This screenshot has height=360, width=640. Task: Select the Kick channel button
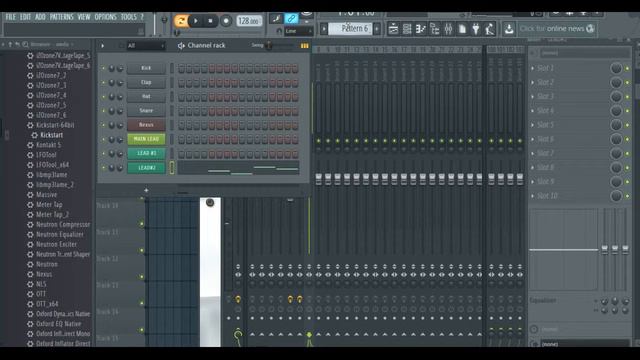[x=146, y=68]
